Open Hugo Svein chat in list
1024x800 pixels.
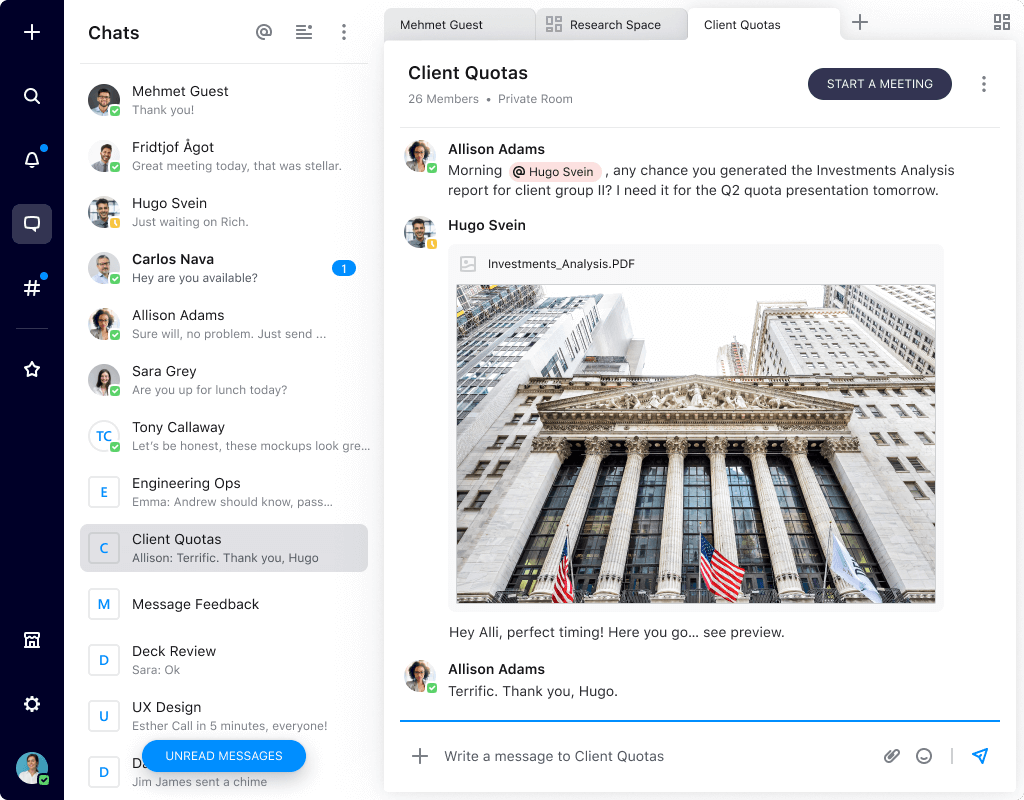[x=224, y=212]
